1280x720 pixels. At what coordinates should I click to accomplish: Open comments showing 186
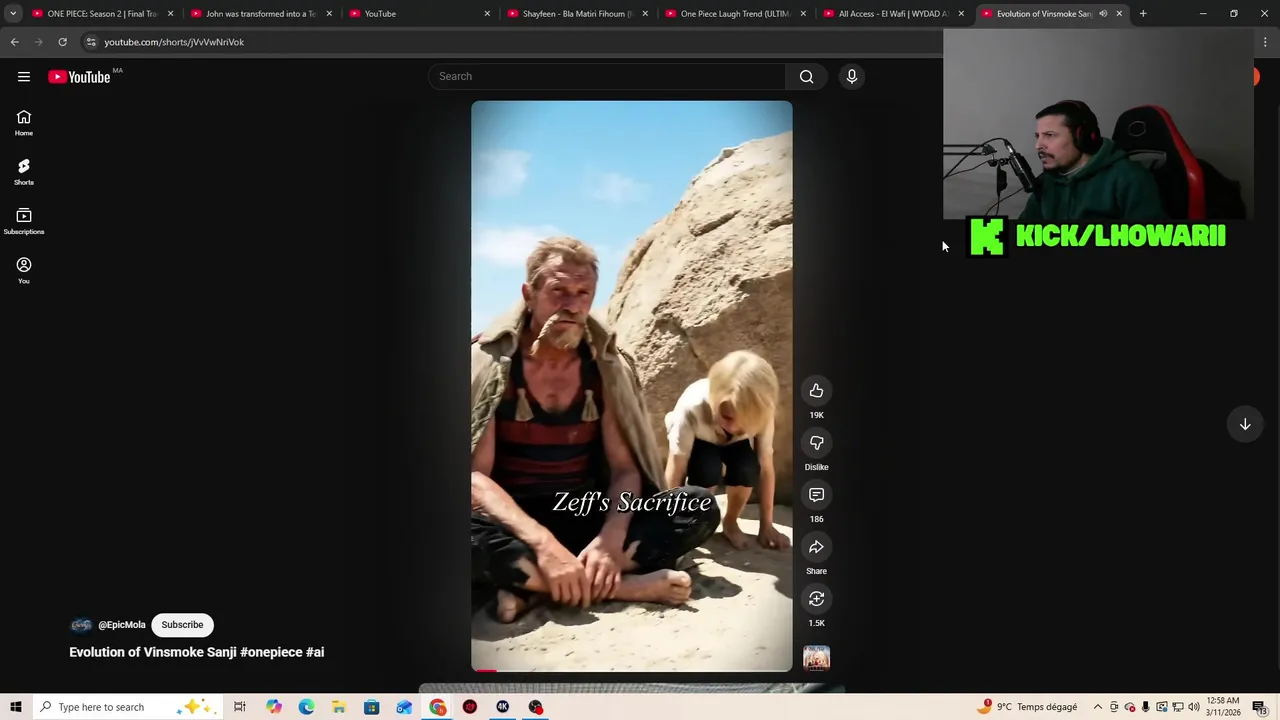[x=817, y=495]
